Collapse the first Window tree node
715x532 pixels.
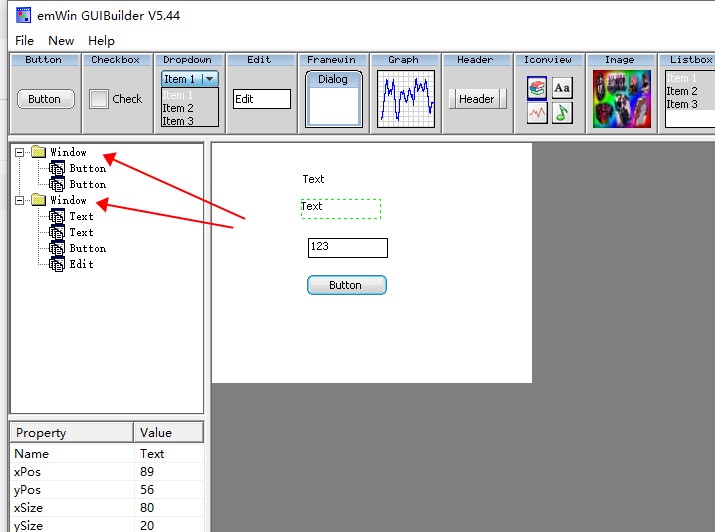(x=20, y=152)
